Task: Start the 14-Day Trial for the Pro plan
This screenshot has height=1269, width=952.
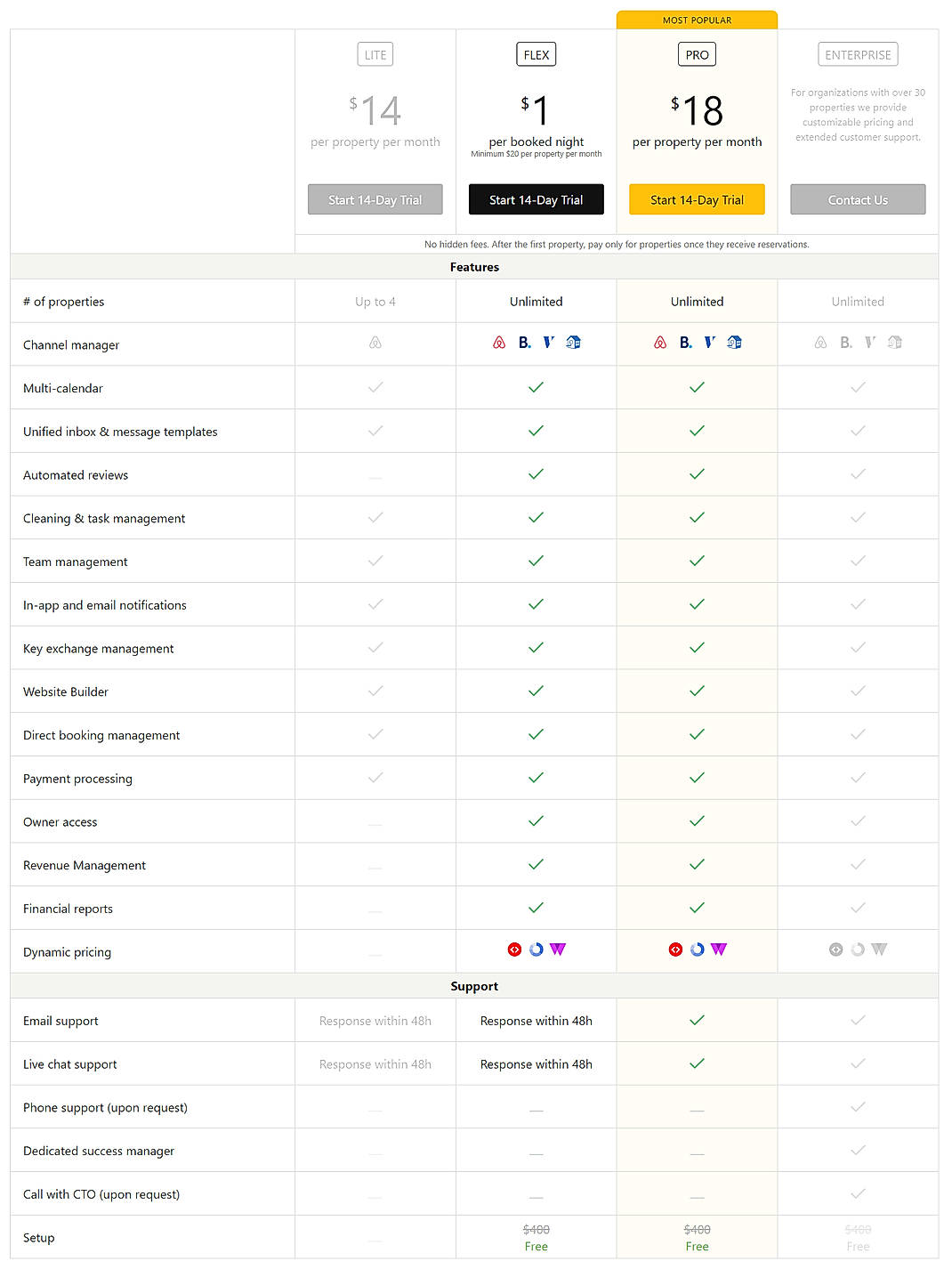Action: [697, 199]
